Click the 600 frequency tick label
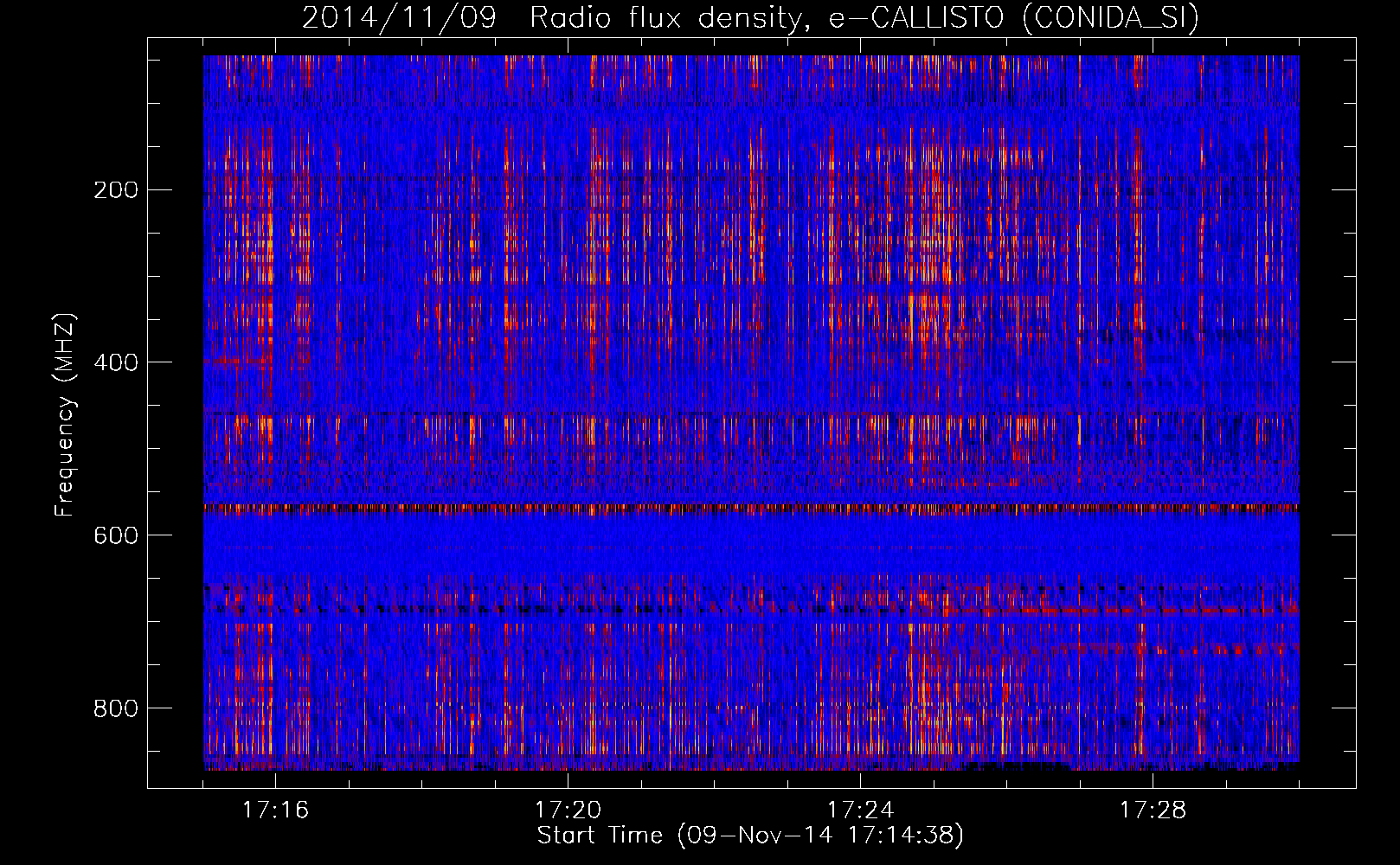The height and width of the screenshot is (865, 1400). click(x=116, y=535)
